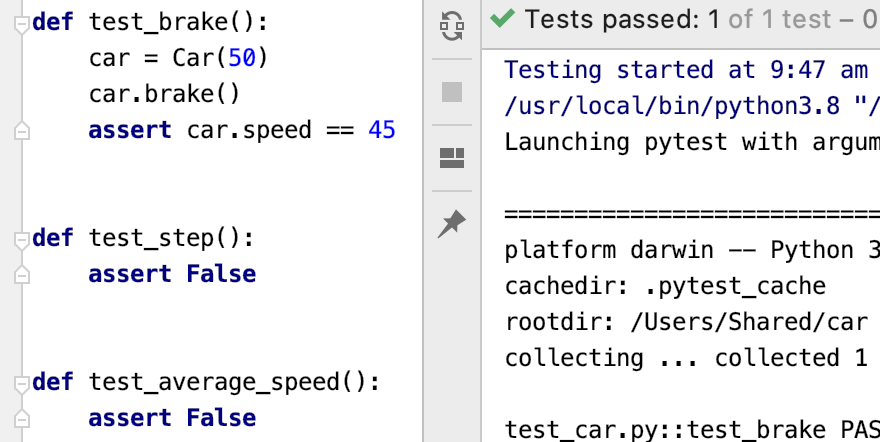
Task: Click the 'collecting ... collected 1' line
Action: pos(686,358)
